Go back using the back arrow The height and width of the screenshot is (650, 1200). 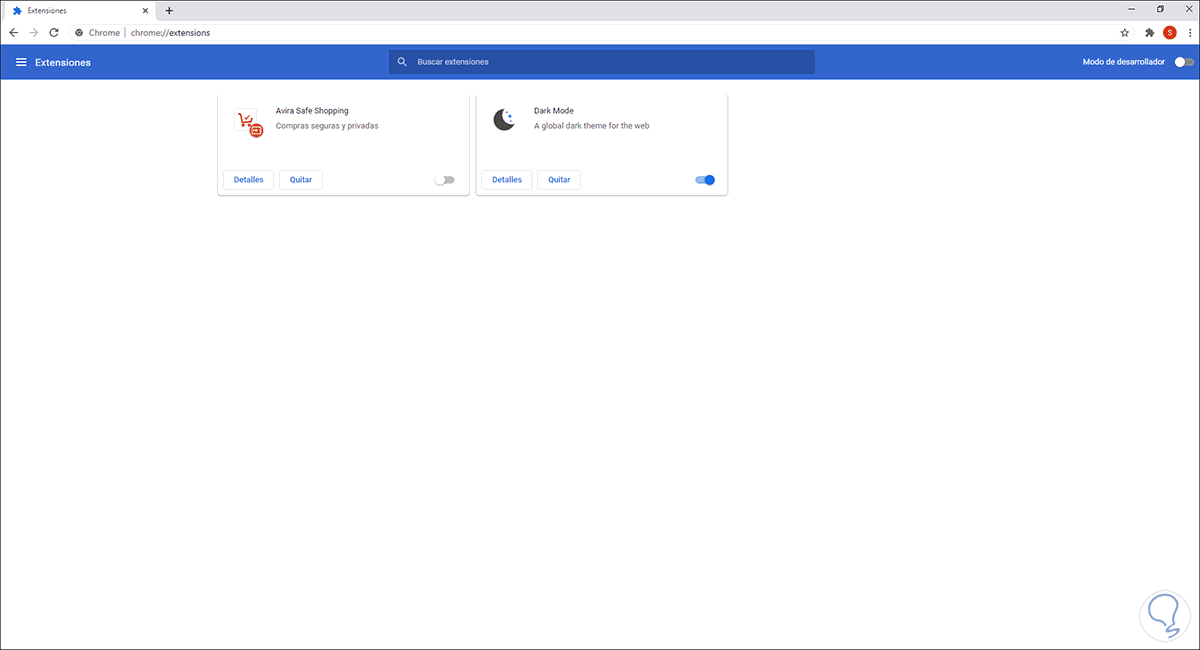[13, 32]
